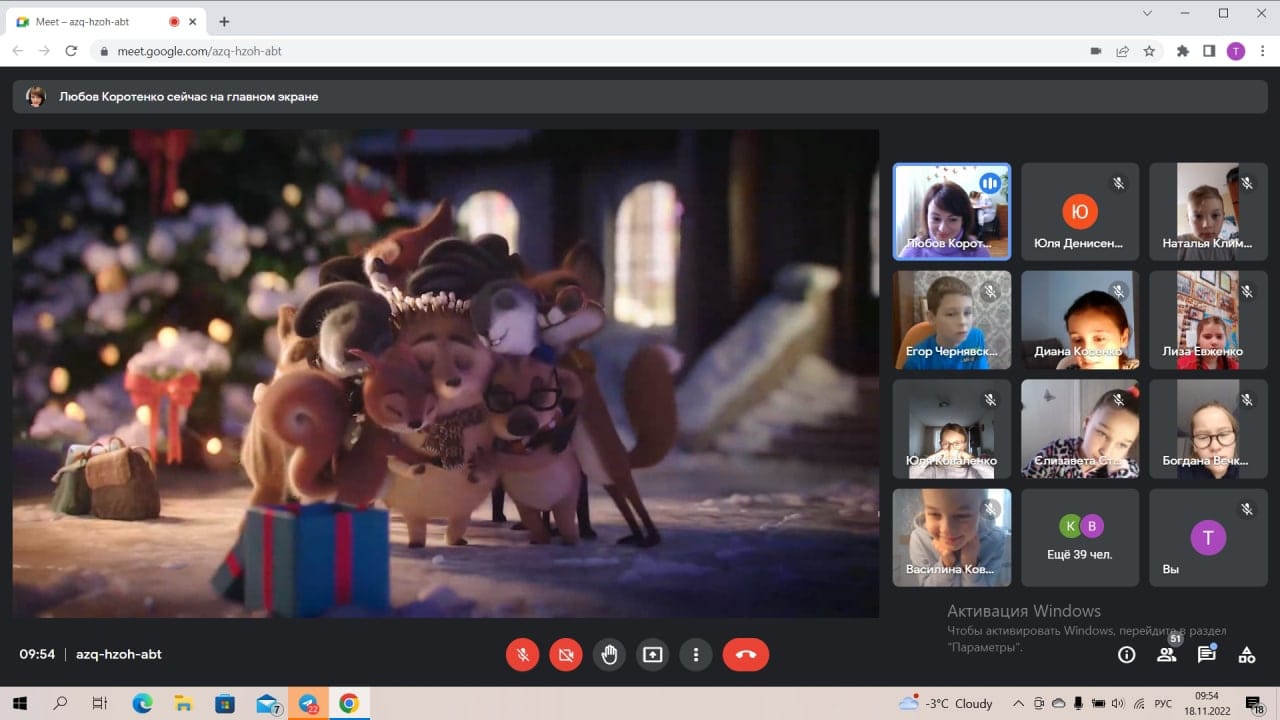The image size is (1280, 720).
Task: Click the present screen icon
Action: pos(653,655)
